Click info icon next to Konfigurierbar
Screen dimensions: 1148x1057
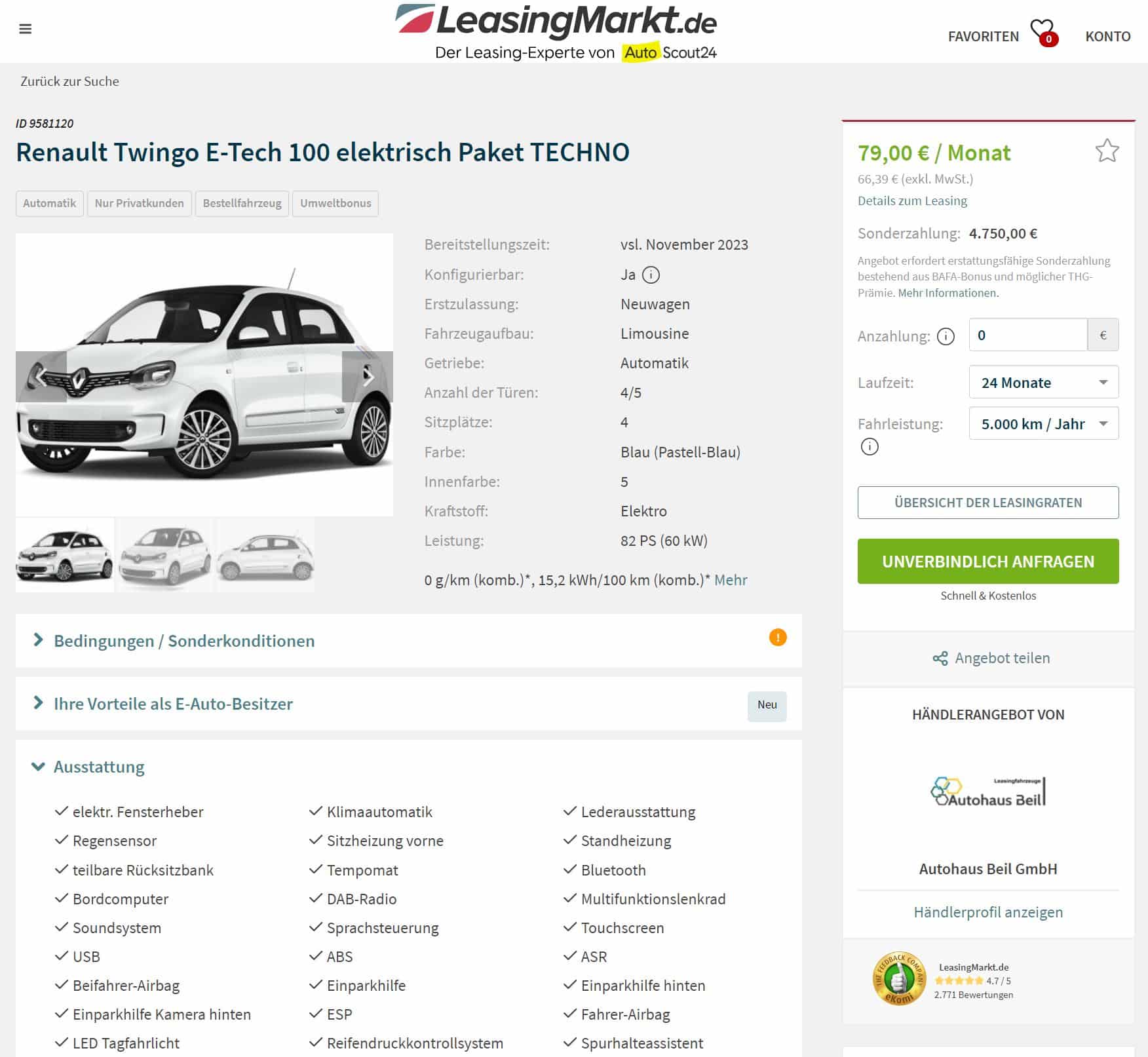651,275
